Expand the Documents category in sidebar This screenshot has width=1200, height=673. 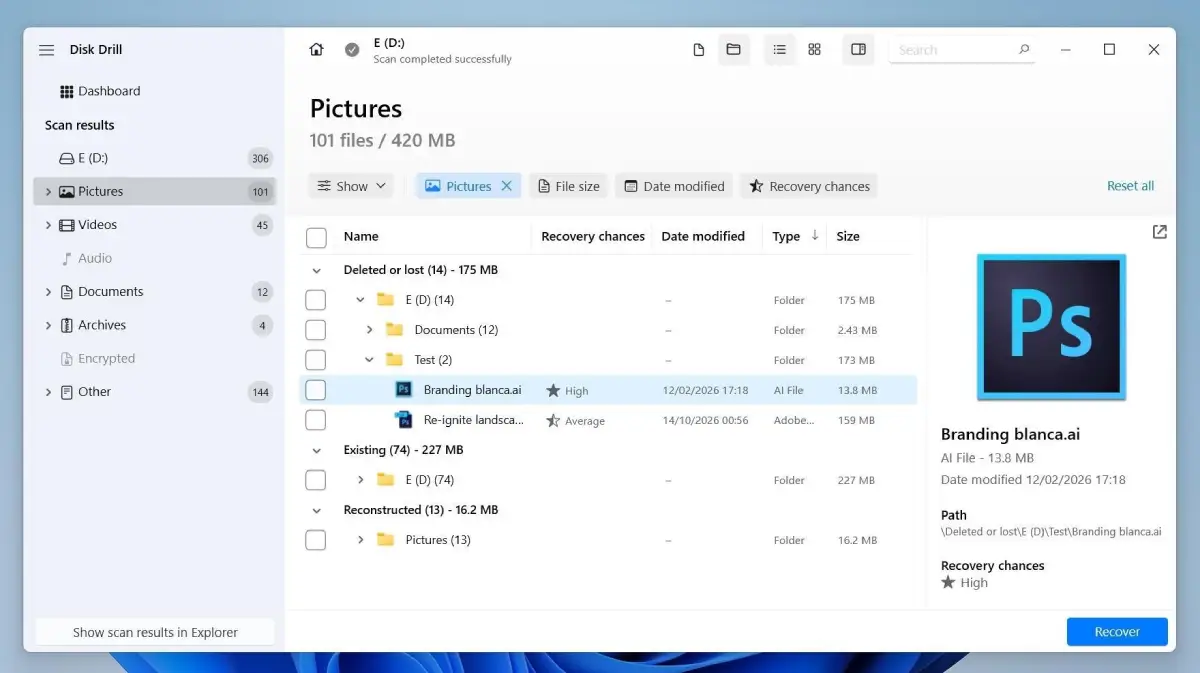point(48,292)
